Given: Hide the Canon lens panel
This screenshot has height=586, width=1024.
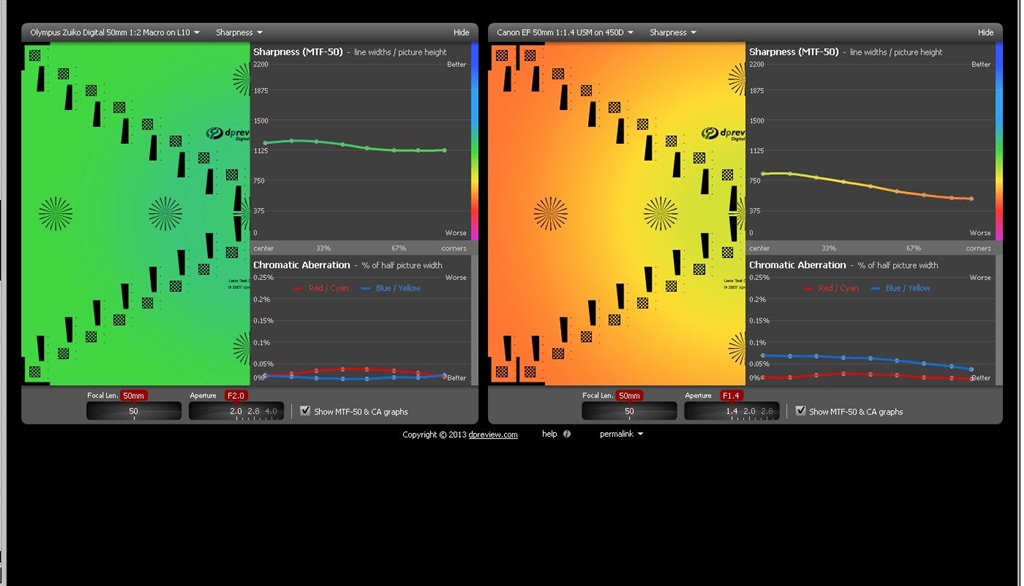Looking at the screenshot, I should pyautogui.click(x=985, y=32).
